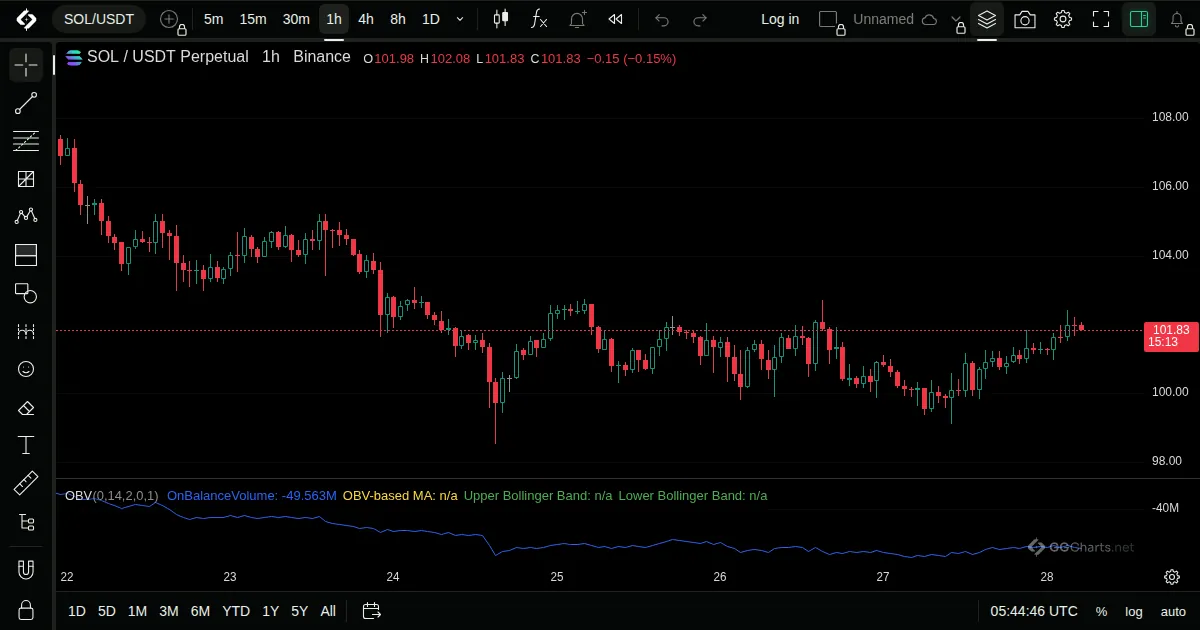Switch to the 8h timeframe

[398, 19]
